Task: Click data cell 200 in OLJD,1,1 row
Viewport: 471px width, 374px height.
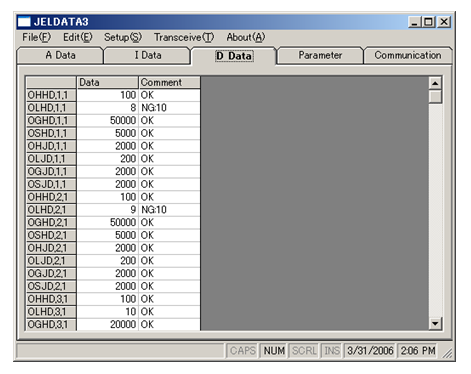Action: click(x=108, y=159)
